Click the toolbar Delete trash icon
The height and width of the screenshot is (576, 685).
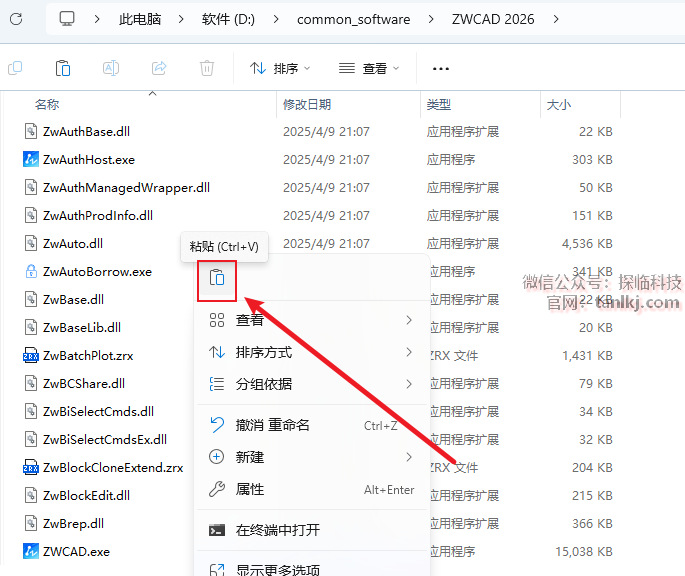(x=207, y=68)
